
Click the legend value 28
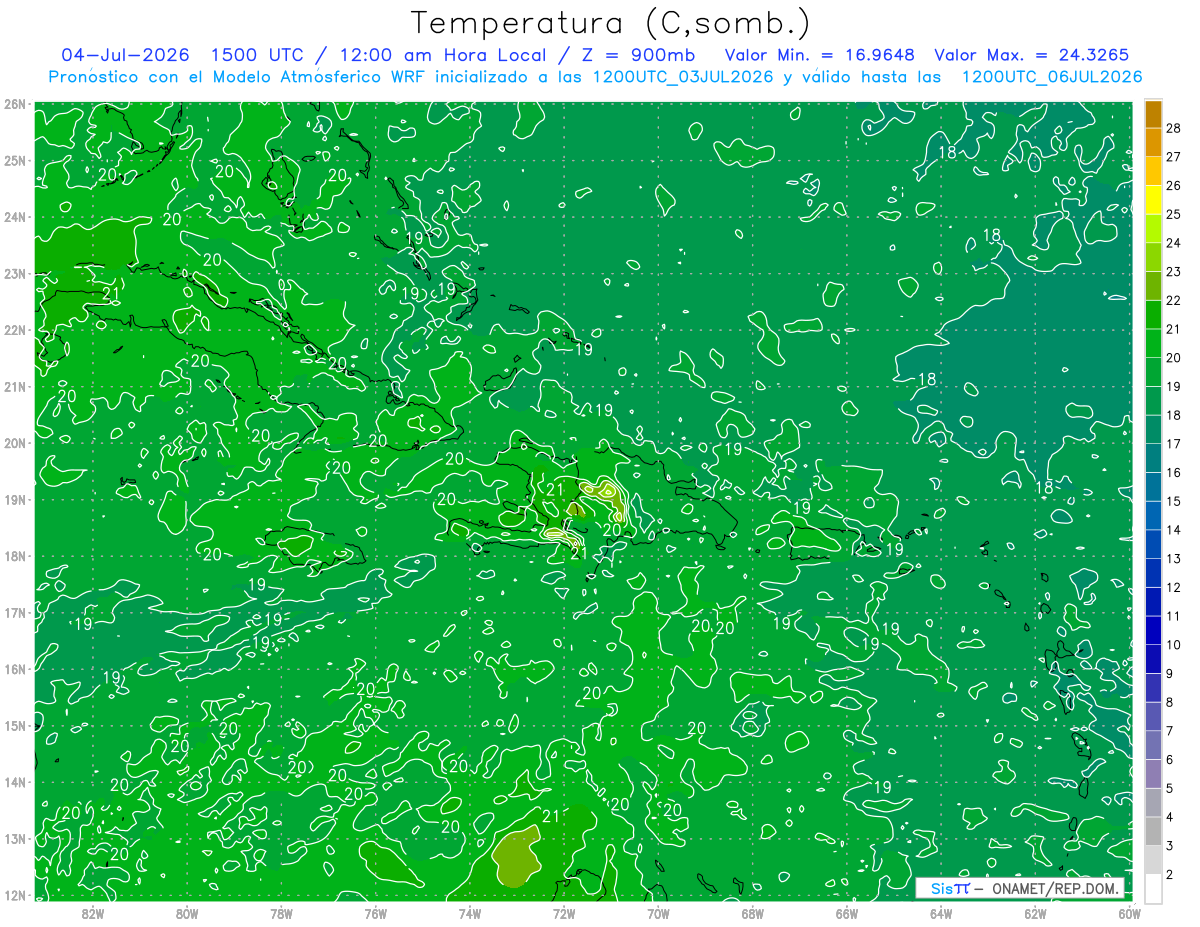pyautogui.click(x=1173, y=128)
